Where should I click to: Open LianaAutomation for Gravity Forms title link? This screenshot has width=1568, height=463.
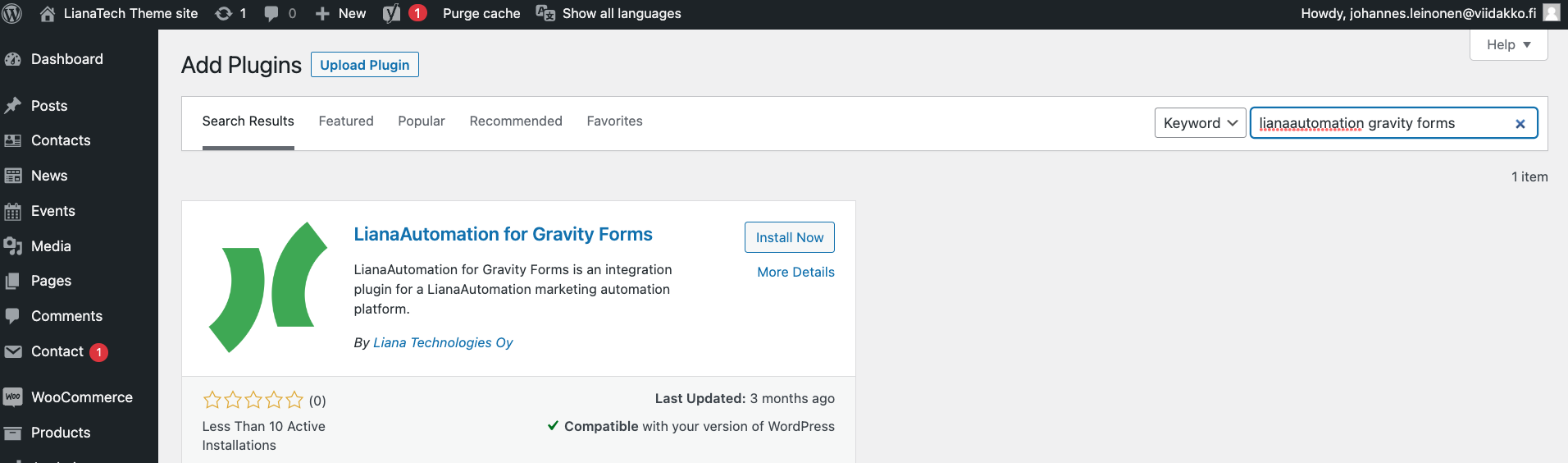[503, 234]
